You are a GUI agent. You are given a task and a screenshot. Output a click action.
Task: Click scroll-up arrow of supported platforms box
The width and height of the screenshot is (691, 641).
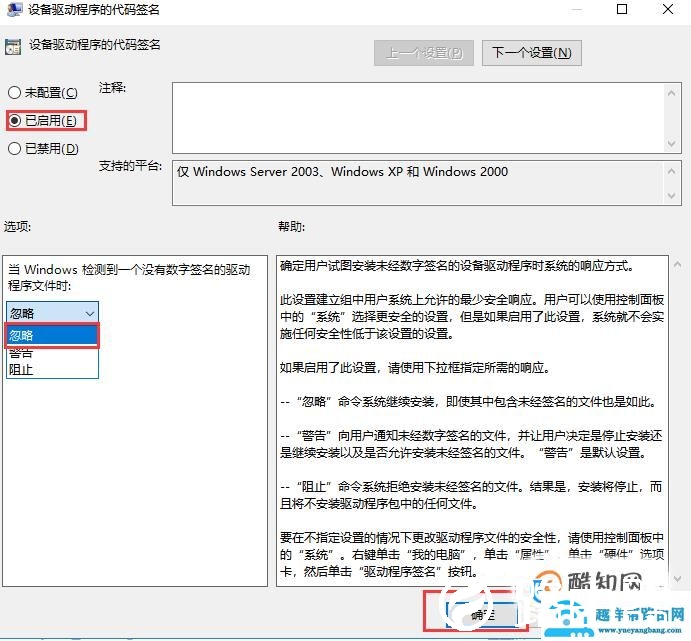point(672,171)
